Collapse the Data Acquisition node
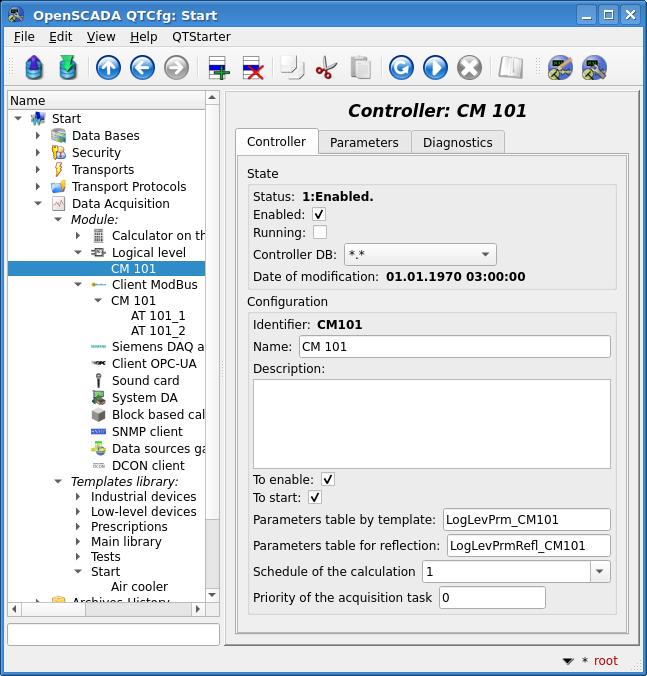The height and width of the screenshot is (676, 647). point(38,203)
